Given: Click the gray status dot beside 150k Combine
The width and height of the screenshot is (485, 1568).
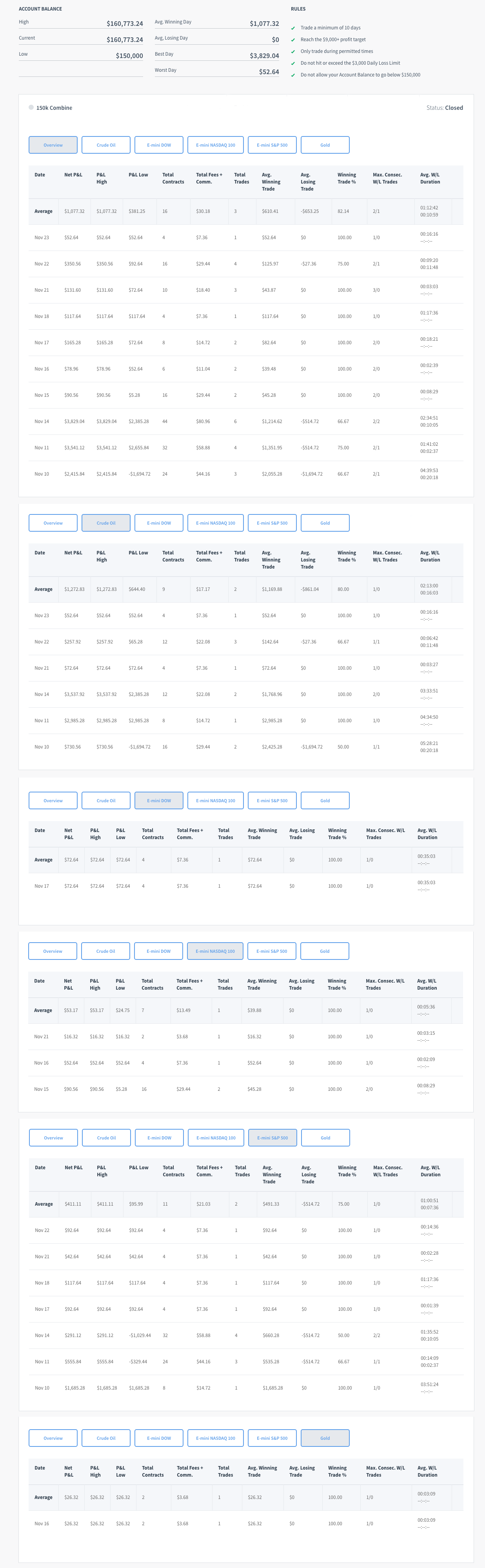Looking at the screenshot, I should 31,108.
